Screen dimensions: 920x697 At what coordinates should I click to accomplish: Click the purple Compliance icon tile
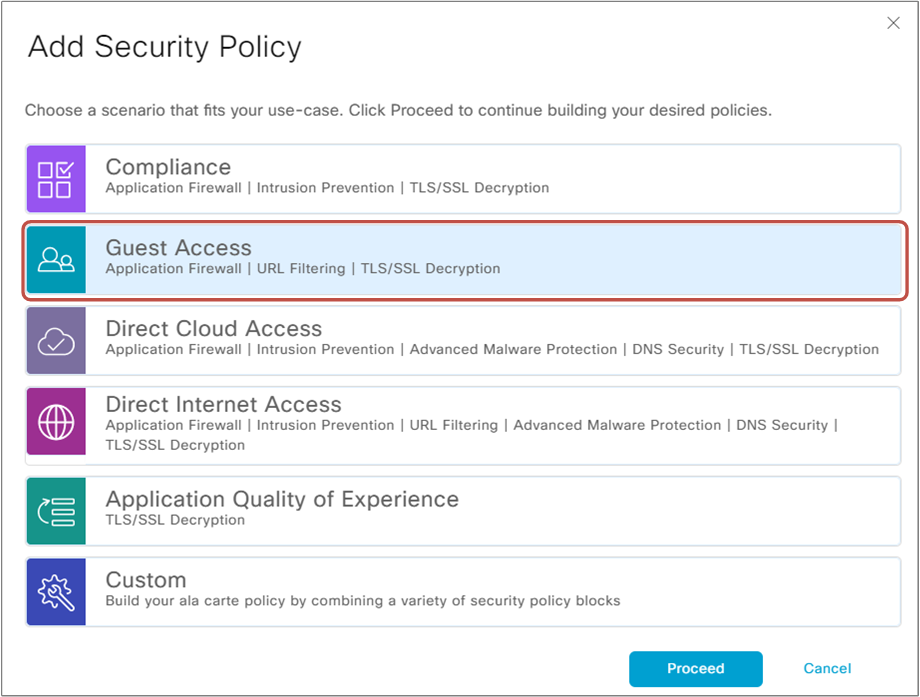point(55,179)
